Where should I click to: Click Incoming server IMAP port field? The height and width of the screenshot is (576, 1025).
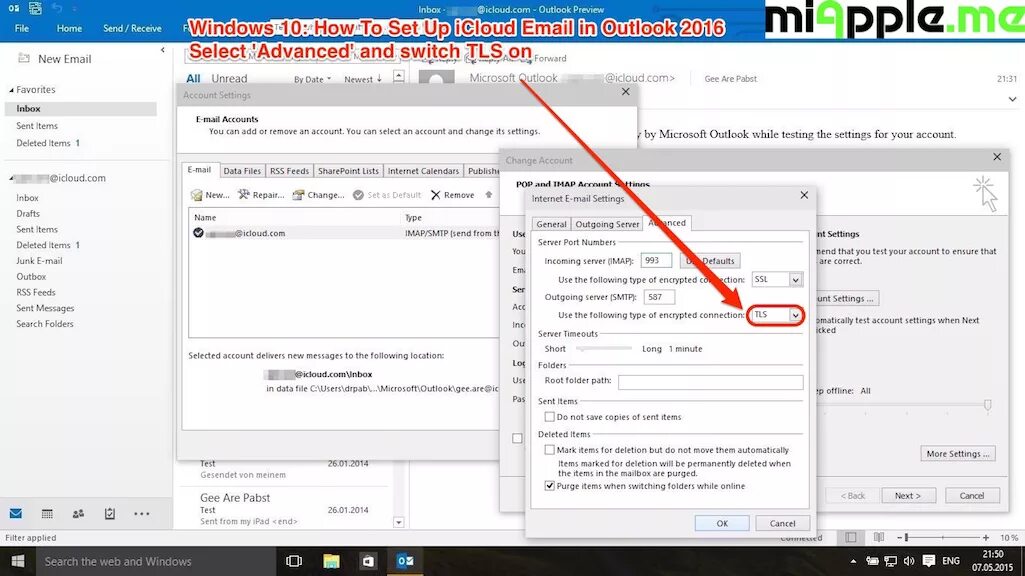point(656,260)
